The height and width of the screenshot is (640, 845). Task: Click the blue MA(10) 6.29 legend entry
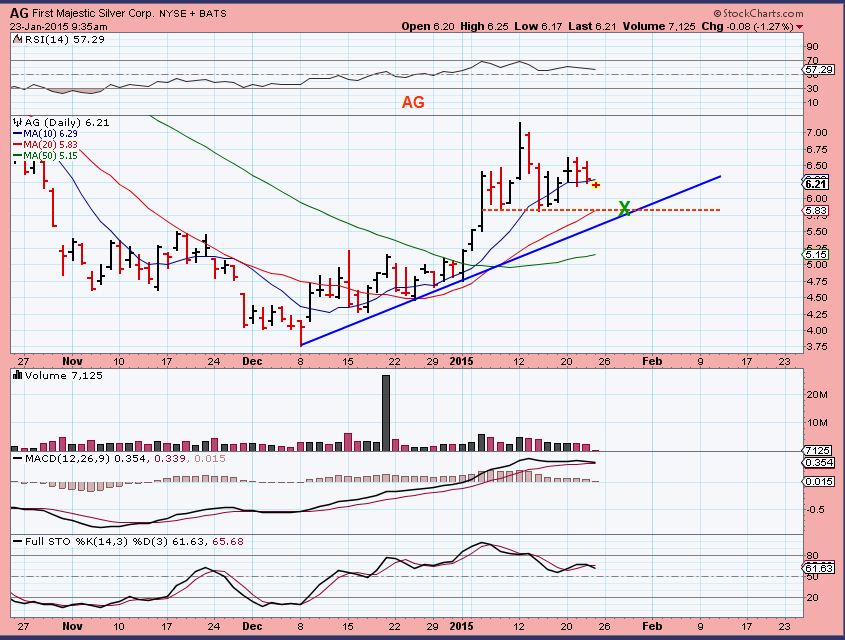pyautogui.click(x=45, y=133)
